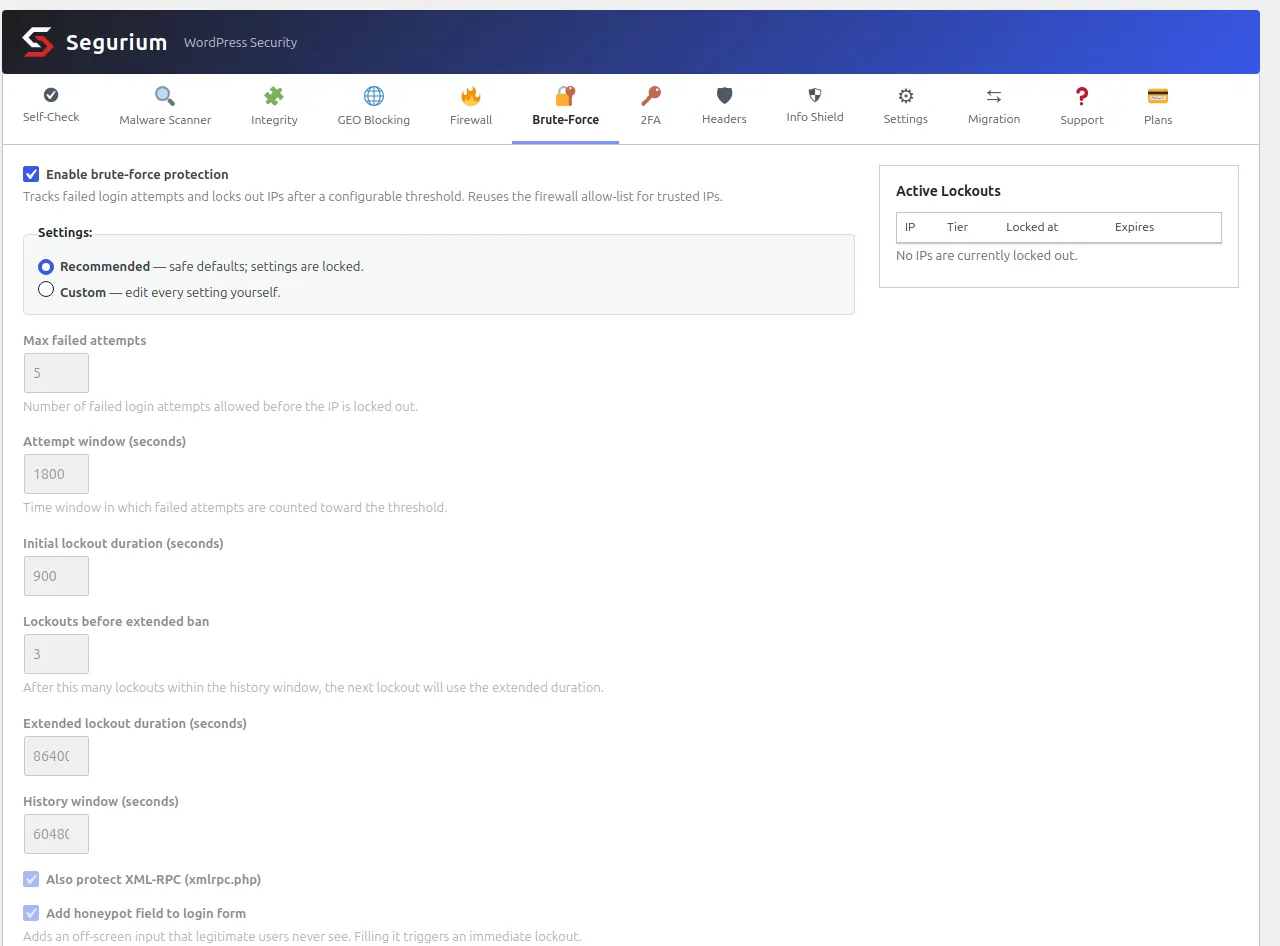
Task: Toggle Also protect XML-RPC checkbox
Action: [31, 879]
